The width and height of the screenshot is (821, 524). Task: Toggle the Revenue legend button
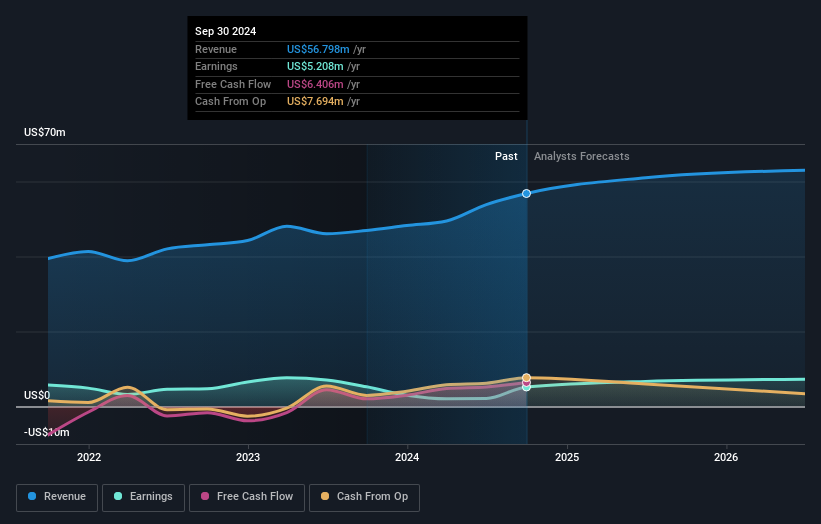coord(57,497)
